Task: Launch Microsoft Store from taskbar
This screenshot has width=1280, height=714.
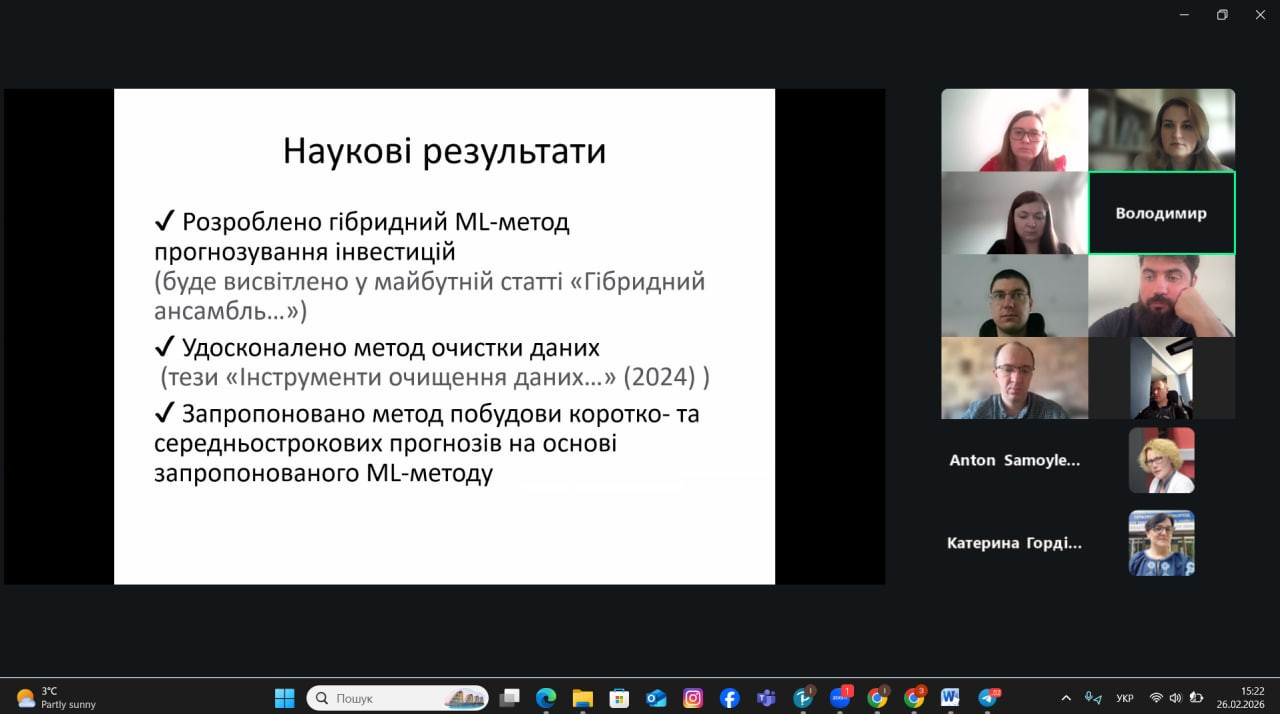Action: 619,698
